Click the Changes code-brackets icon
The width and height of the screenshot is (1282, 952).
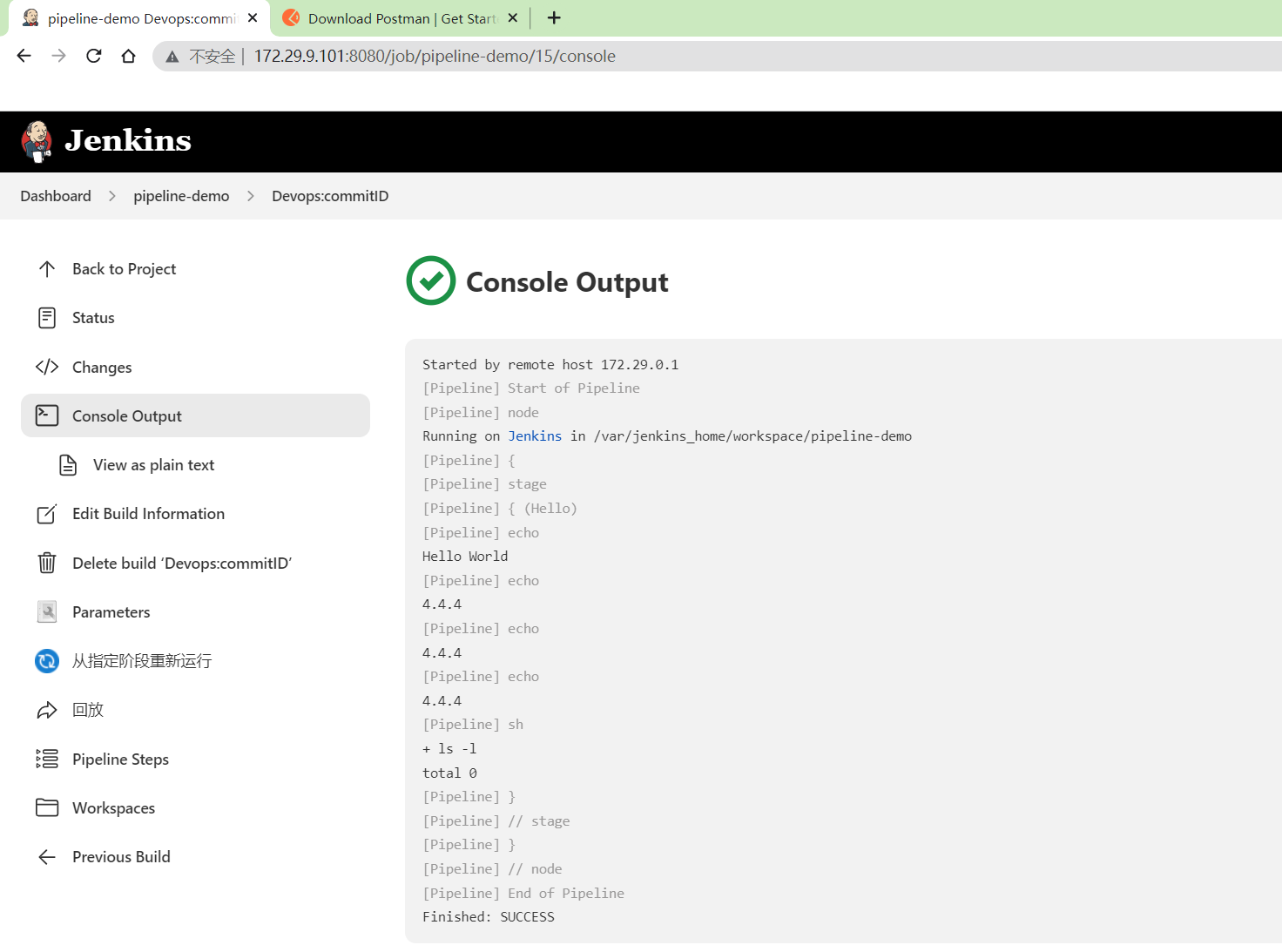[47, 367]
